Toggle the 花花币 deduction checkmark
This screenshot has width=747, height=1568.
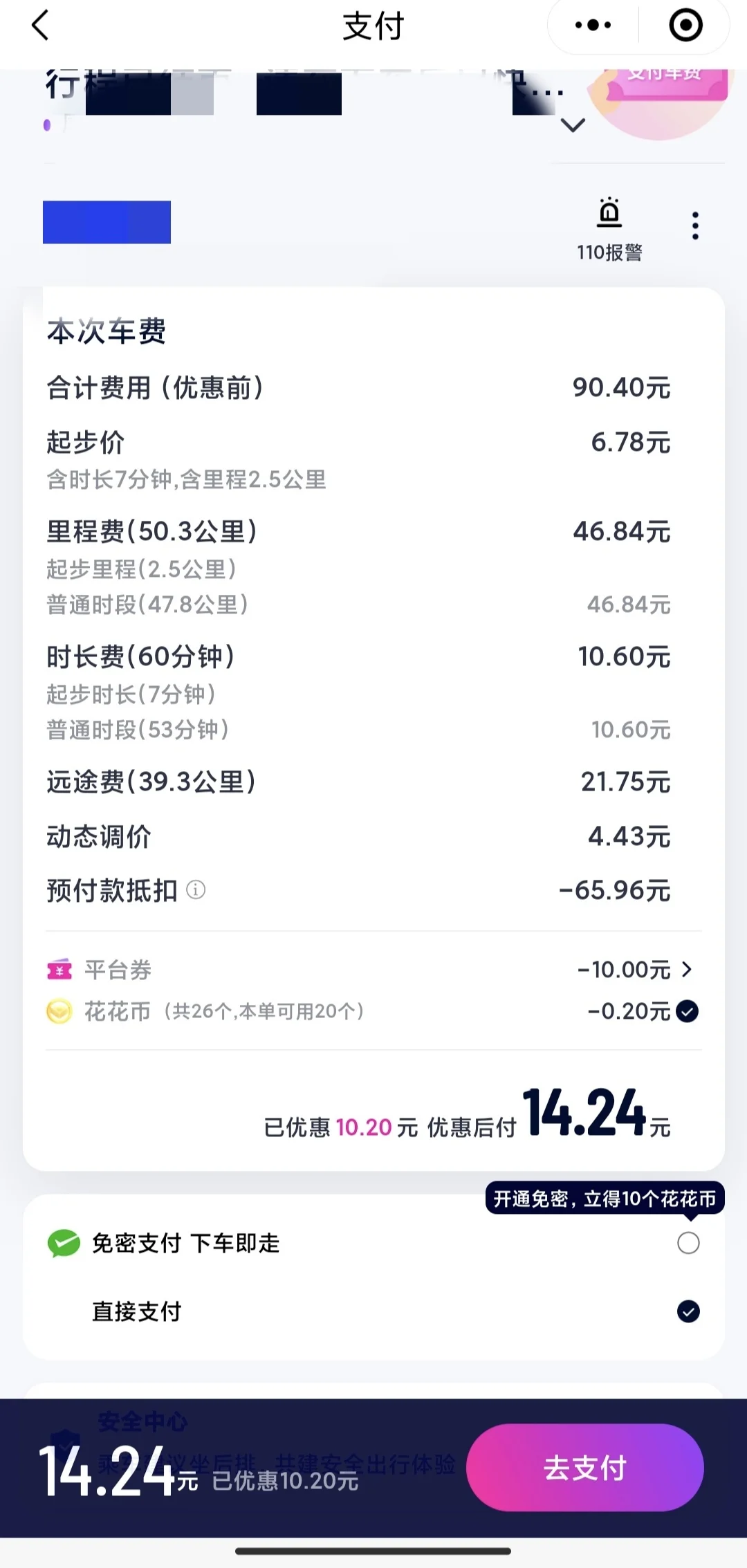click(688, 1011)
